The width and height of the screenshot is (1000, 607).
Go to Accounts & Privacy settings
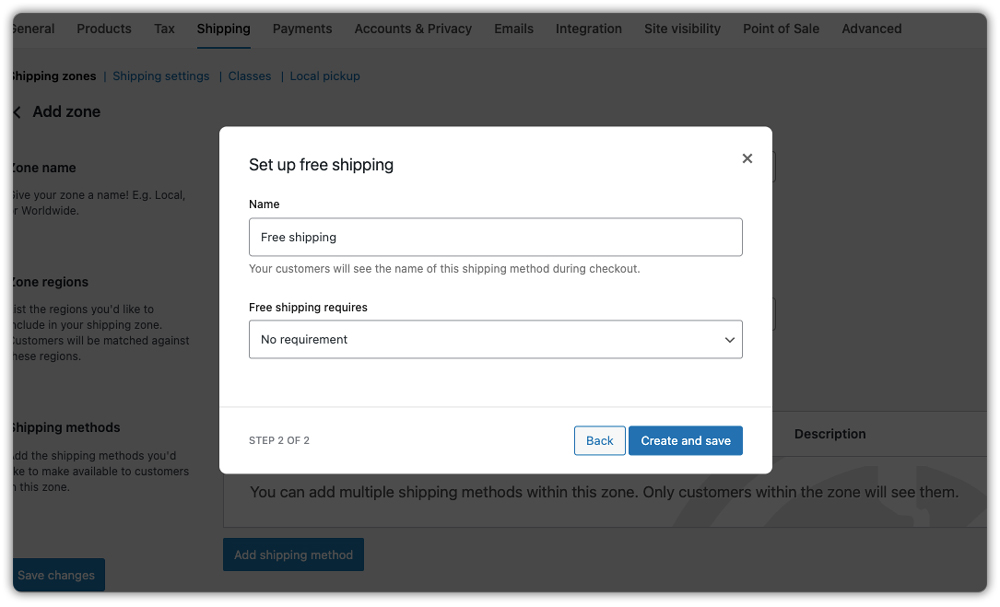click(413, 29)
